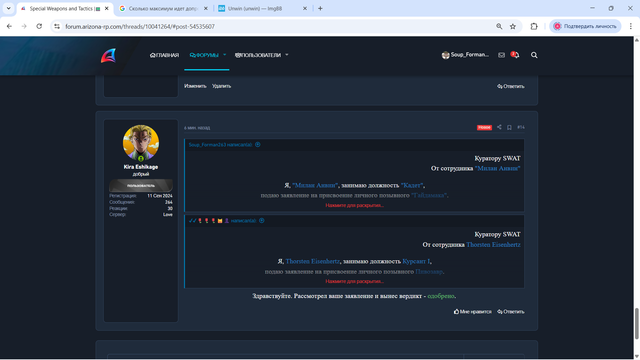Open the forum search magnifier icon
640x360 pixels.
(x=534, y=55)
